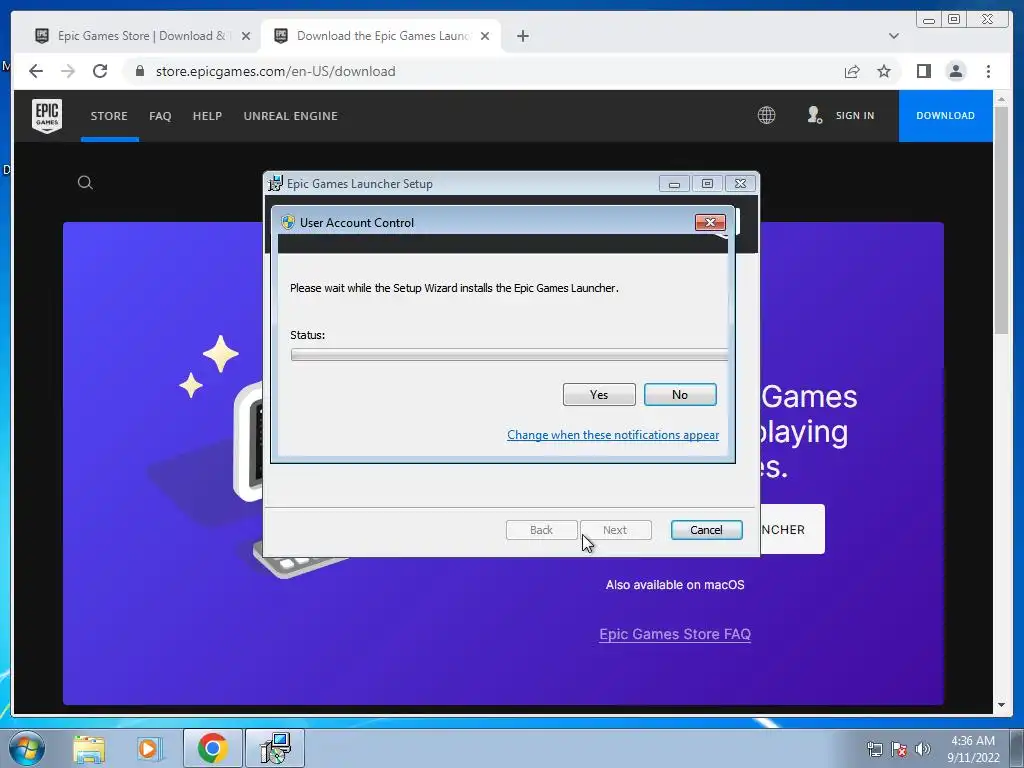Click No in User Account Control

tap(680, 394)
